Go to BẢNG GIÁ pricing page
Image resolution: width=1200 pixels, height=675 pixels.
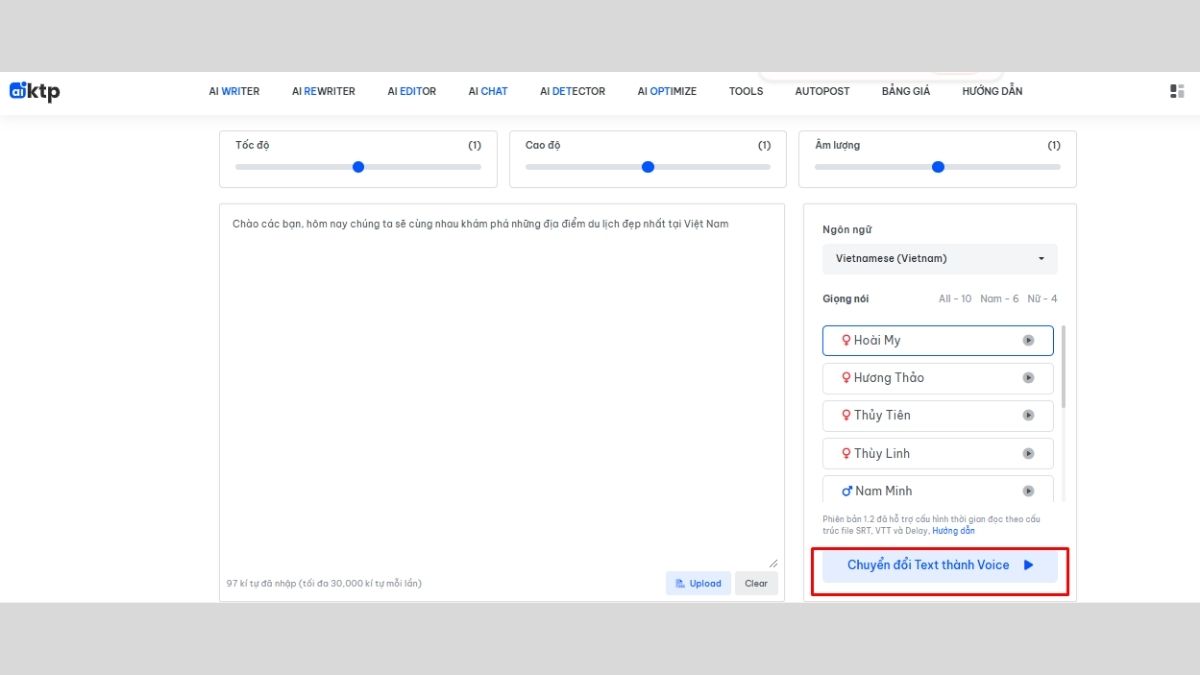(906, 91)
